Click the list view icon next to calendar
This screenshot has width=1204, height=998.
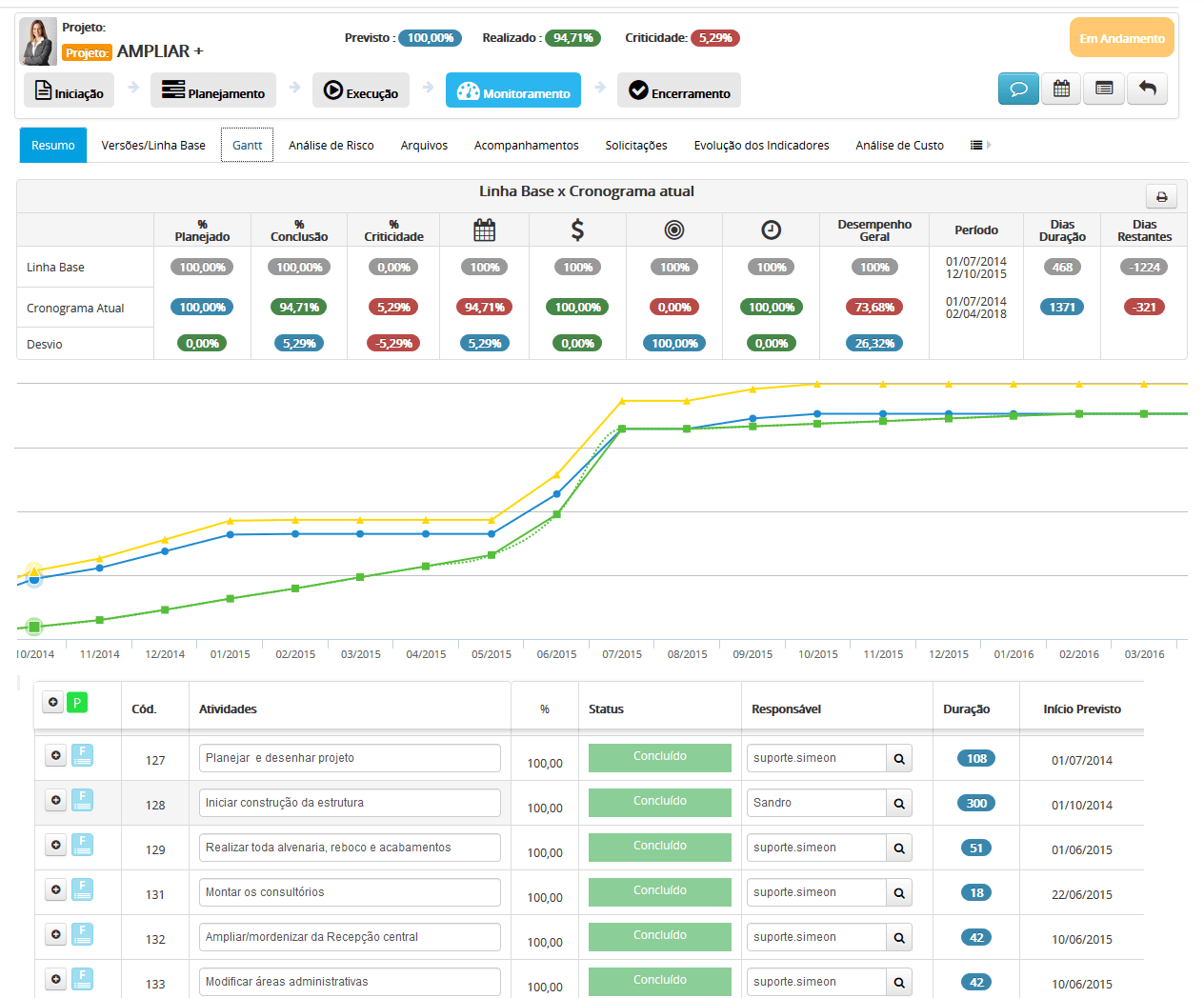coord(1104,89)
